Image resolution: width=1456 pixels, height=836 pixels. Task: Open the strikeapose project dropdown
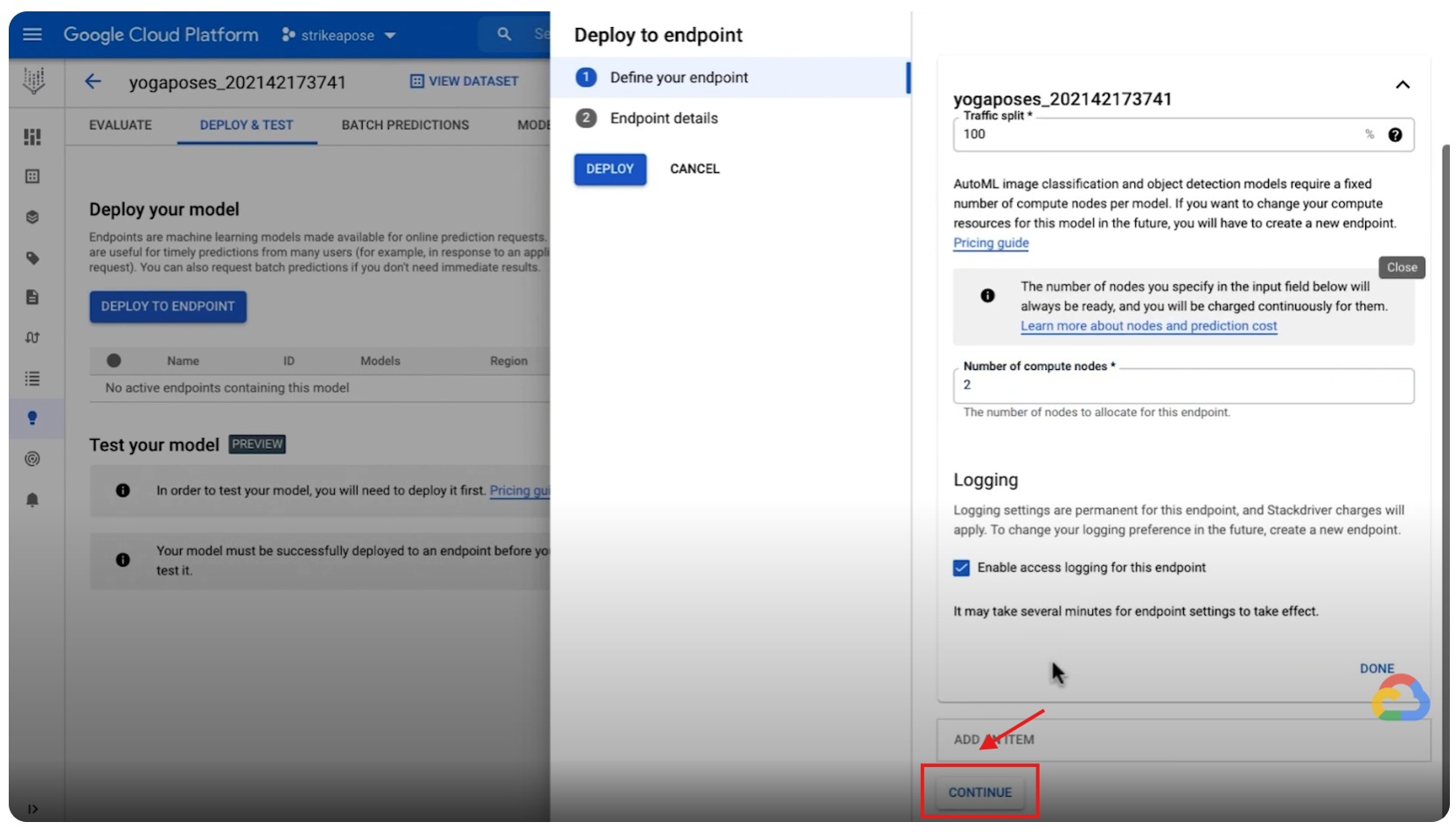pyautogui.click(x=338, y=36)
